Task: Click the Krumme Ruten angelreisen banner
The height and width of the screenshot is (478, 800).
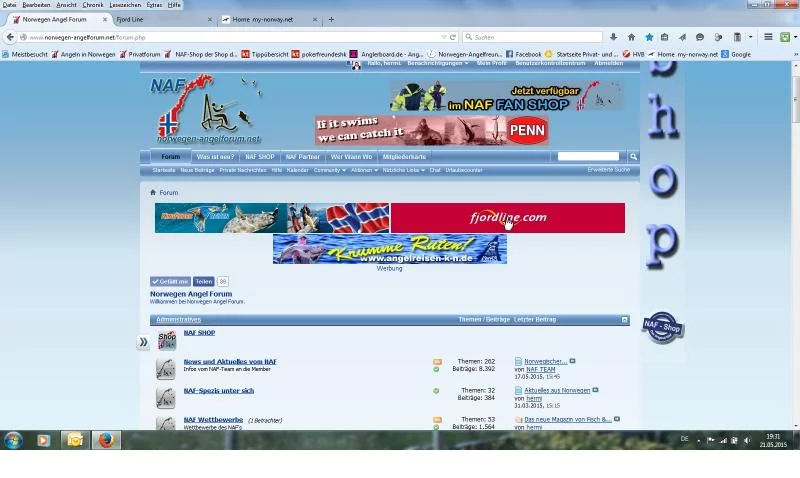Action: coord(390,249)
